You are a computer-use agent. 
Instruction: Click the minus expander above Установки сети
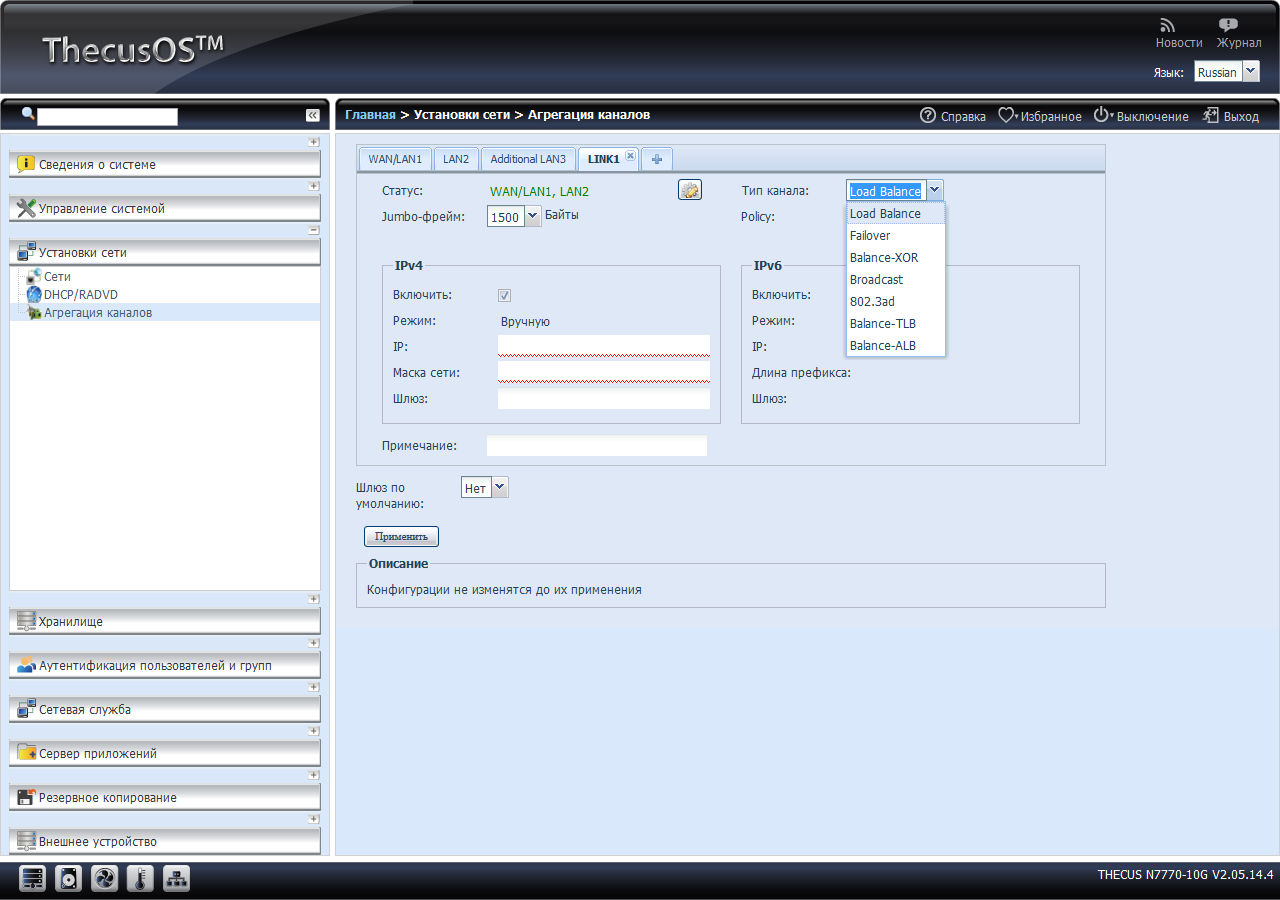tap(314, 230)
